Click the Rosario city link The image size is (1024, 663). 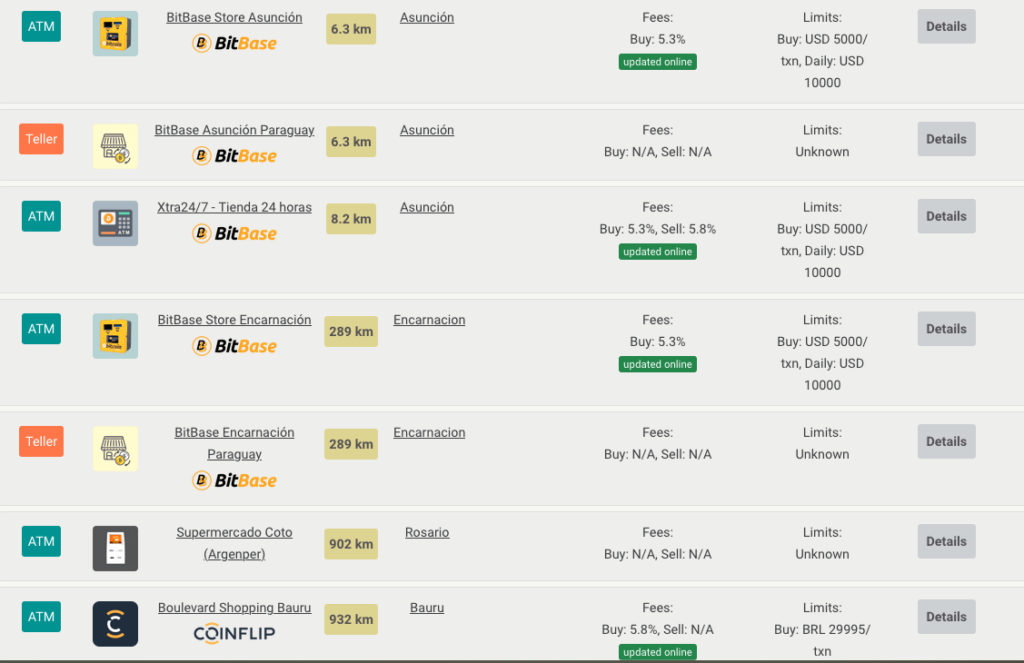pyautogui.click(x=427, y=533)
